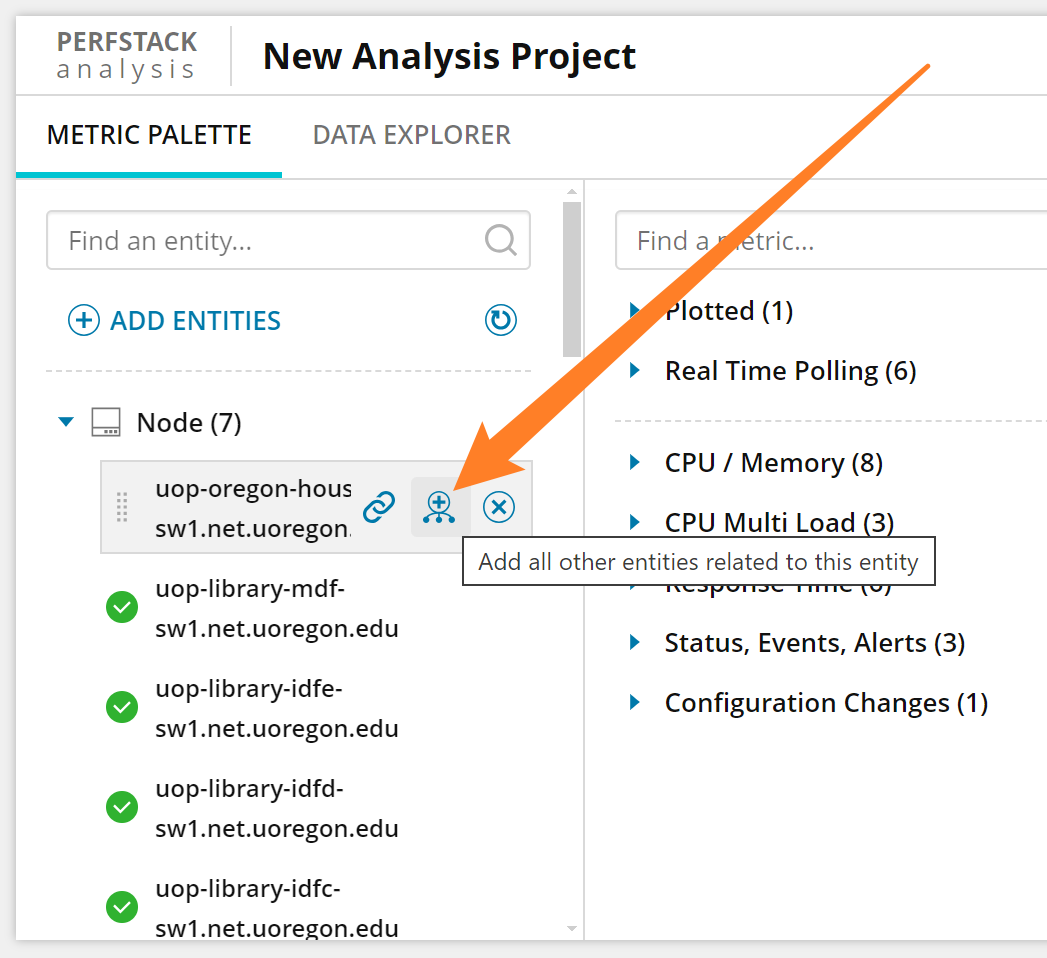The height and width of the screenshot is (958, 1047).
Task: Click the refresh icon beside Add Entities
Action: coord(500,320)
